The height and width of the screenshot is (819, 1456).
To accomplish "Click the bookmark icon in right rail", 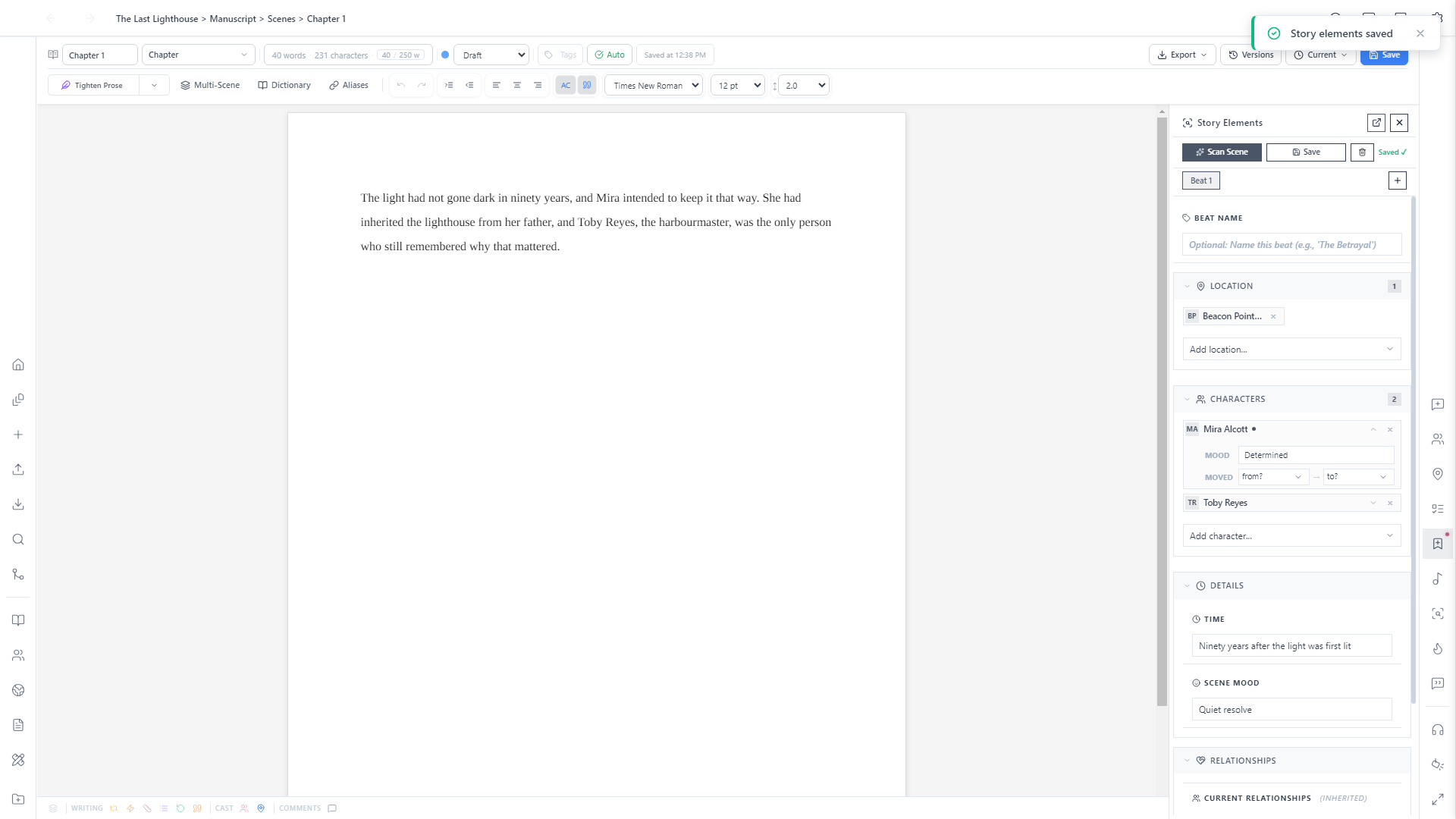I will click(x=1438, y=544).
